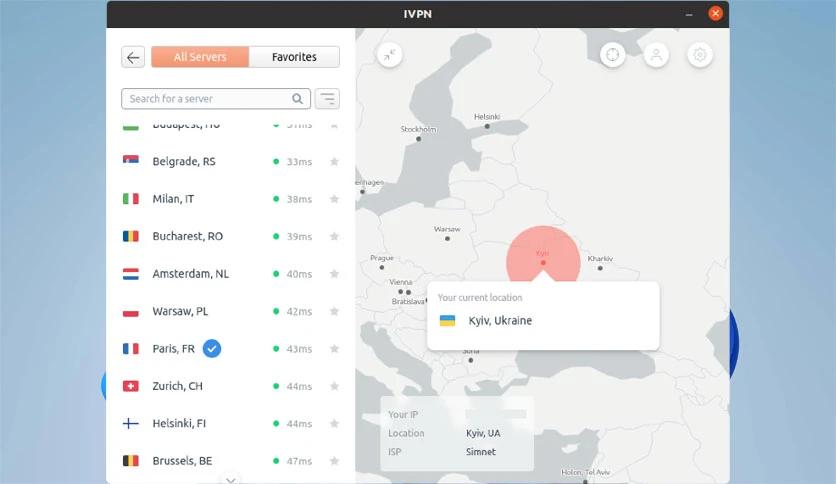Viewport: 836px width, 484px height.
Task: Focus the Search for a server field
Action: pyautogui.click(x=215, y=99)
